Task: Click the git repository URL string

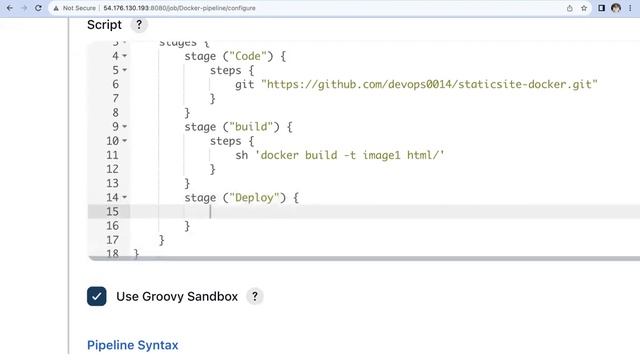Action: point(429,84)
